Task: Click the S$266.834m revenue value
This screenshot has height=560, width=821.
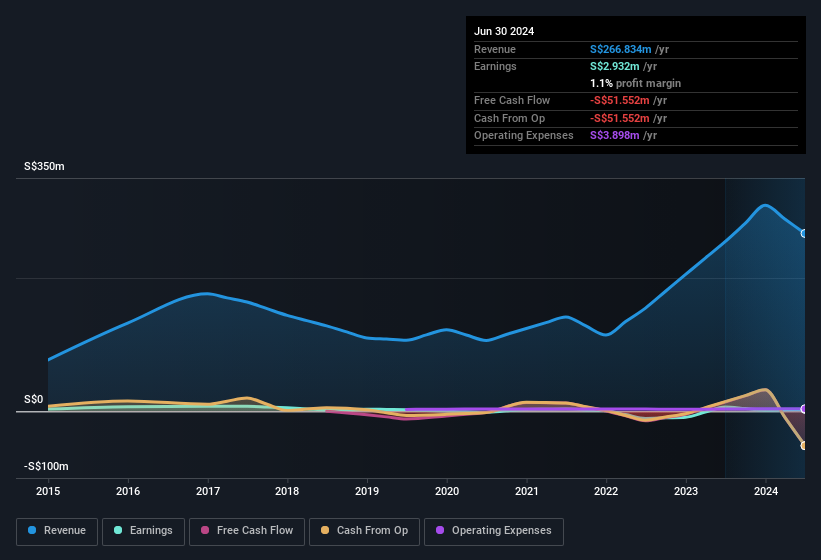Action: tap(620, 49)
